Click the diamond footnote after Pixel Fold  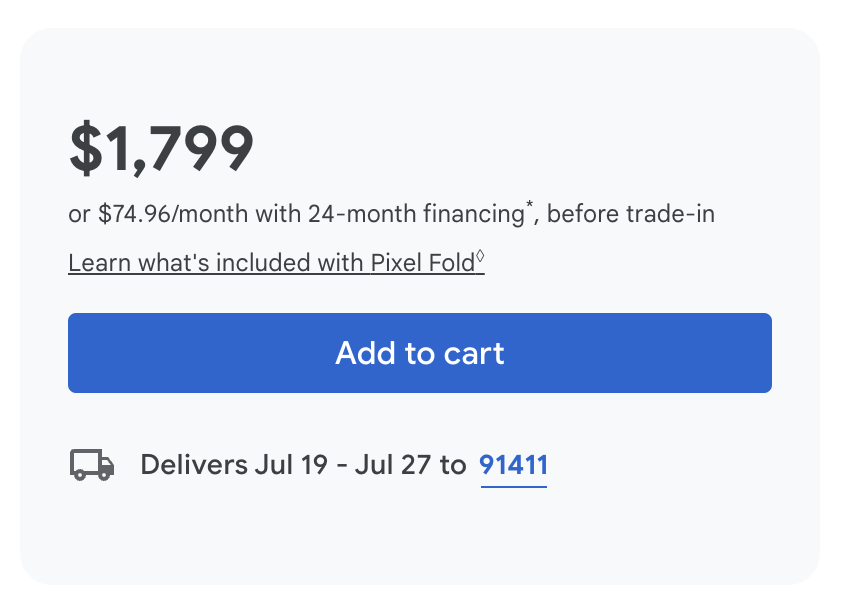[480, 256]
